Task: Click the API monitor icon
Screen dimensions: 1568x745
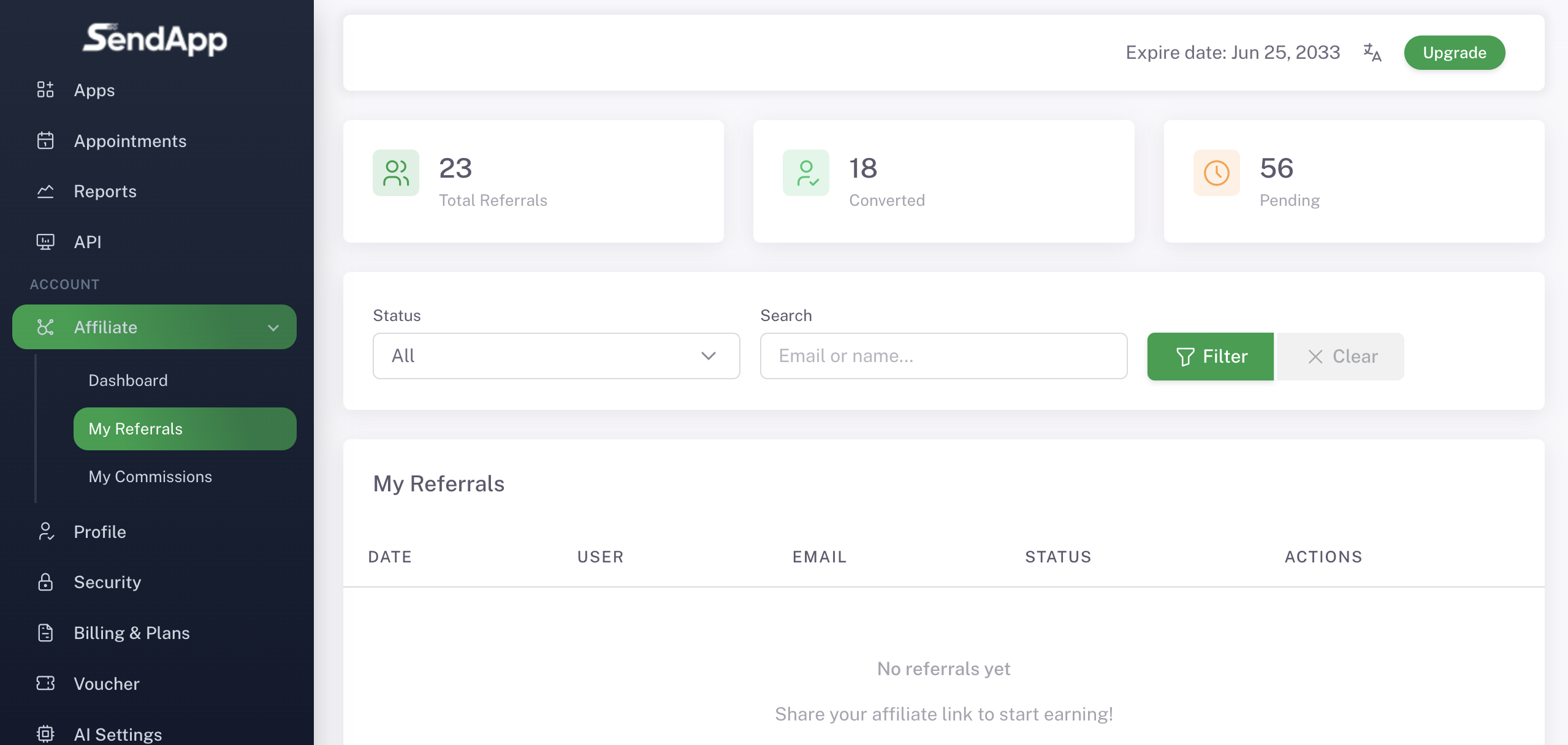Action: pyautogui.click(x=45, y=241)
